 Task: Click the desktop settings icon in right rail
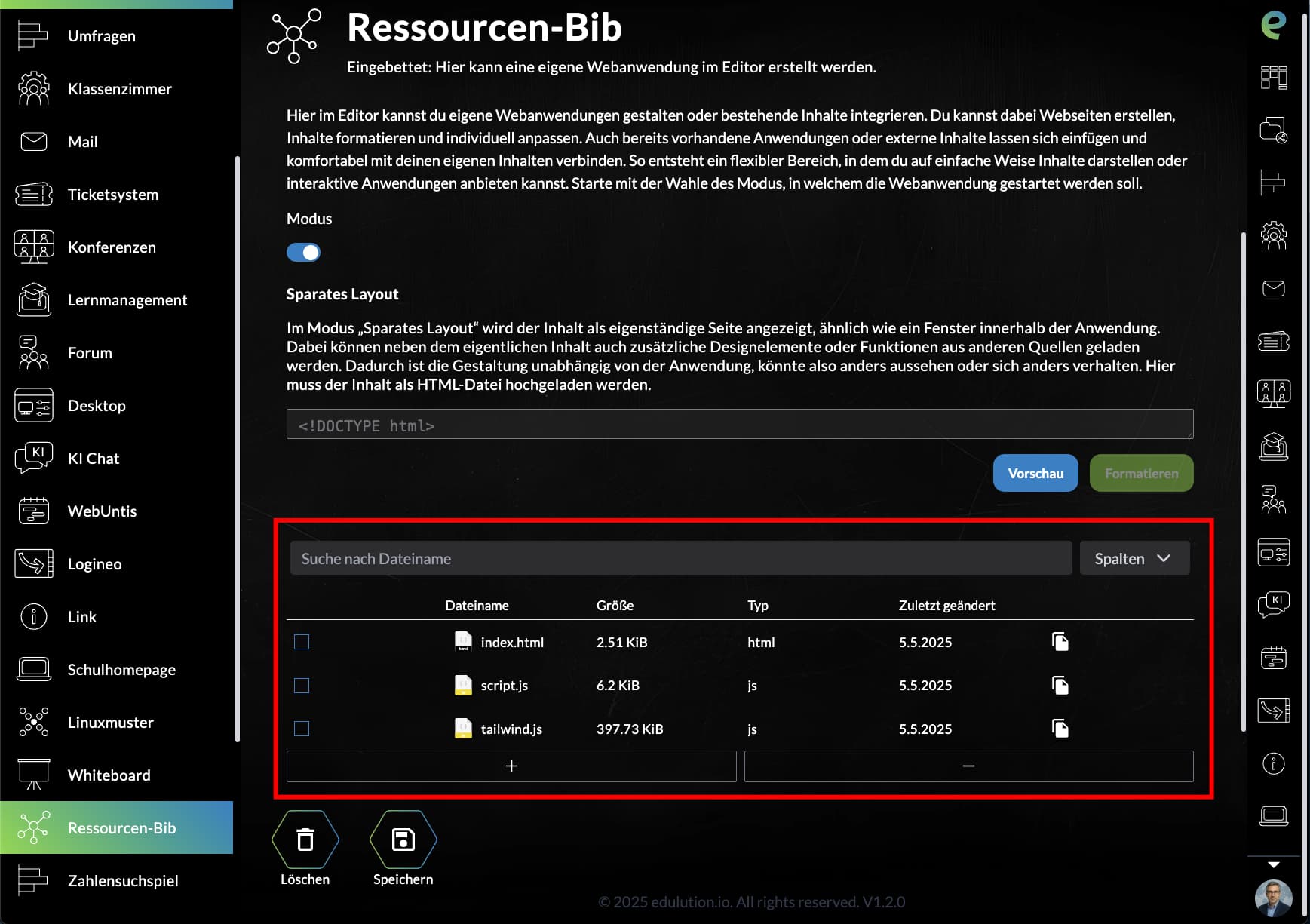1273,552
